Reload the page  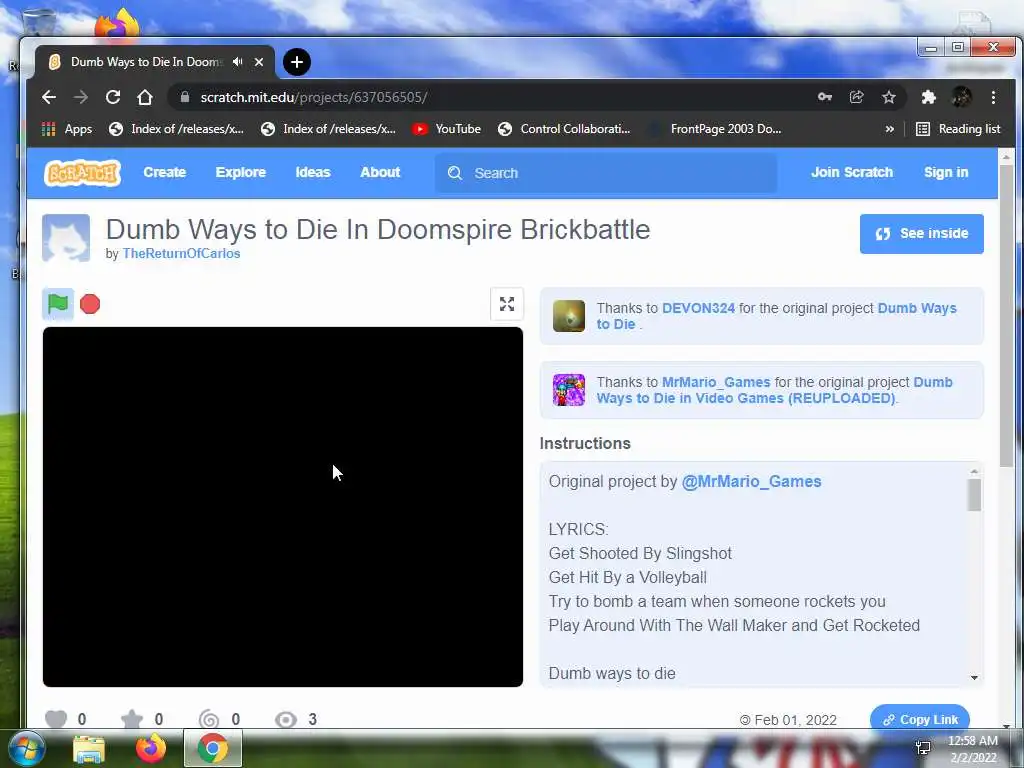(x=113, y=97)
